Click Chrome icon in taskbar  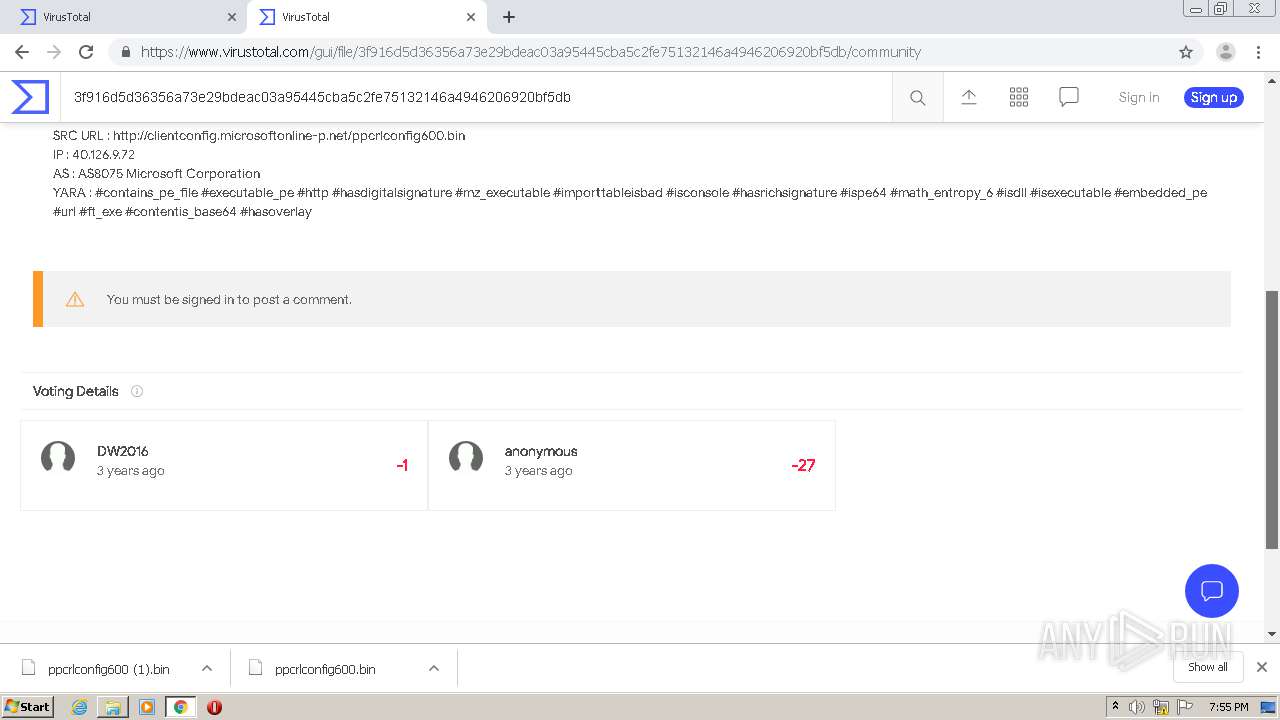tap(181, 707)
